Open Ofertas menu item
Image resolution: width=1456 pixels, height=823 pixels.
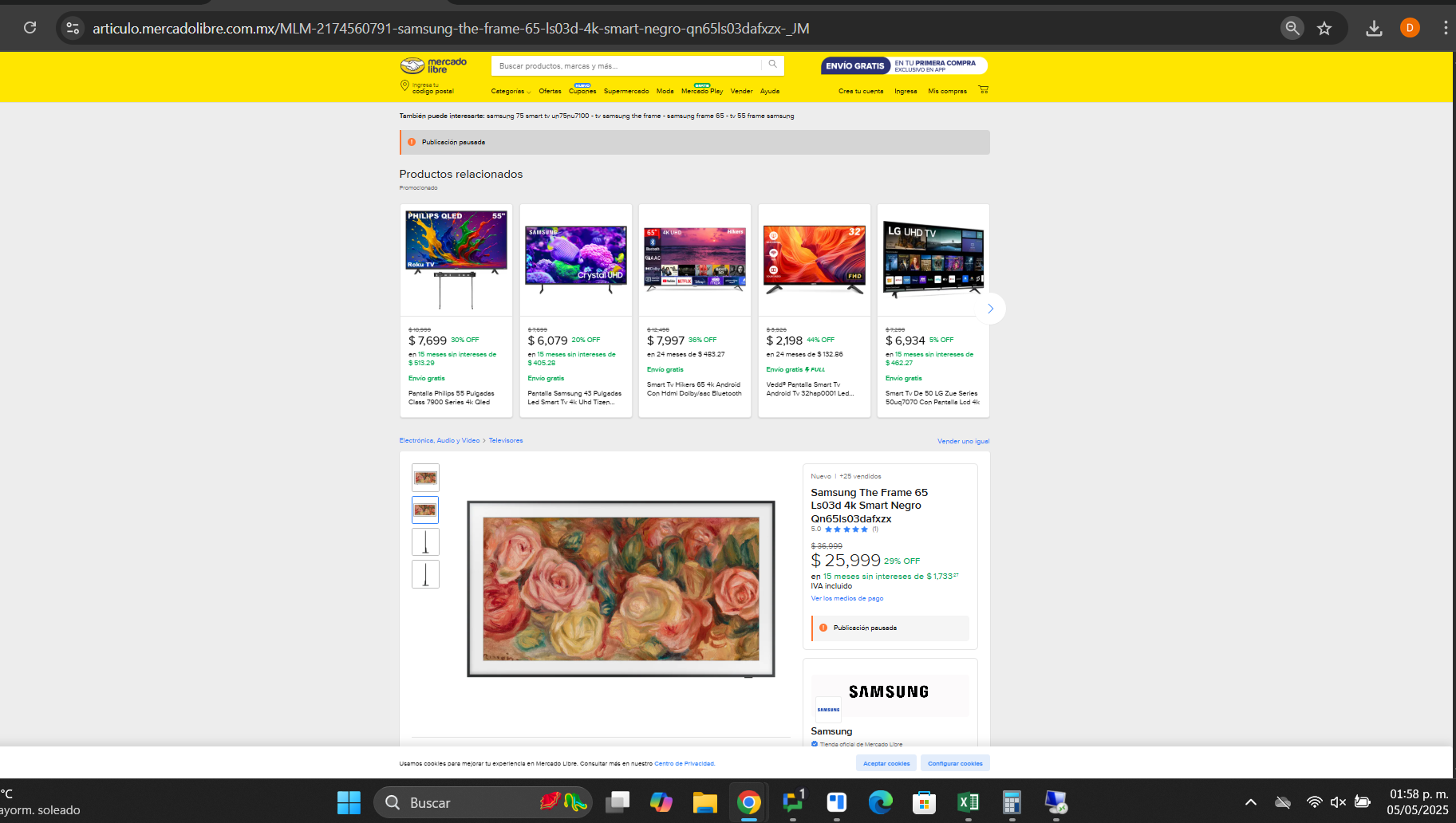(x=550, y=91)
